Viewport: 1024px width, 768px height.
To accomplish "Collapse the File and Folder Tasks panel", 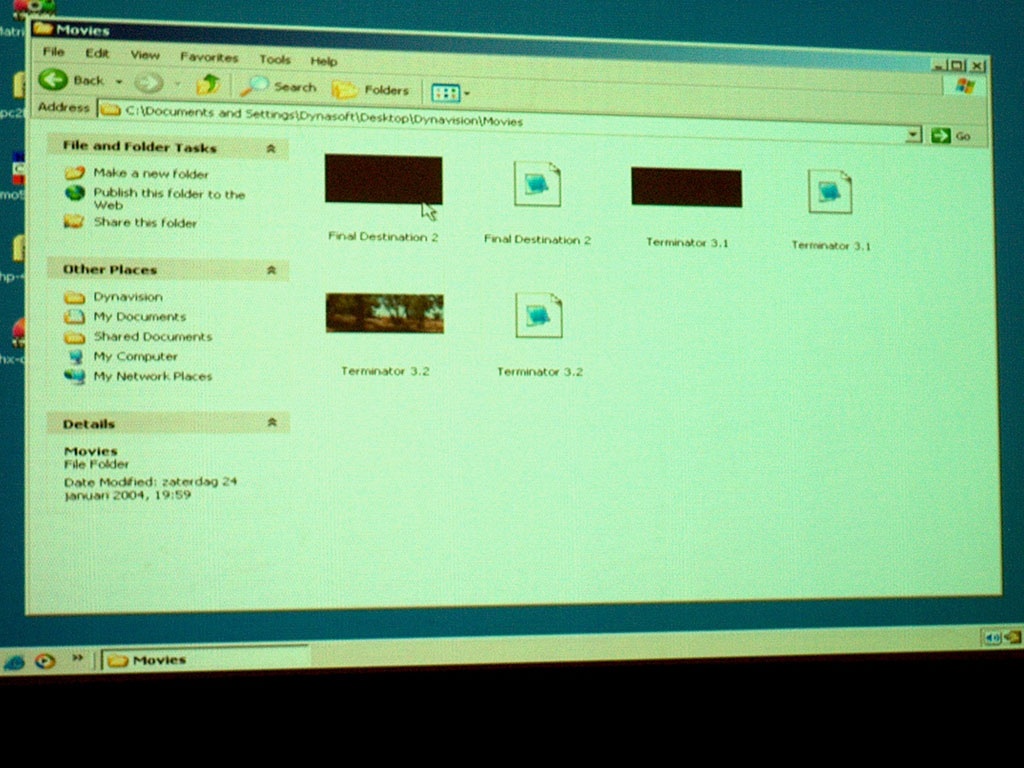I will click(x=272, y=149).
